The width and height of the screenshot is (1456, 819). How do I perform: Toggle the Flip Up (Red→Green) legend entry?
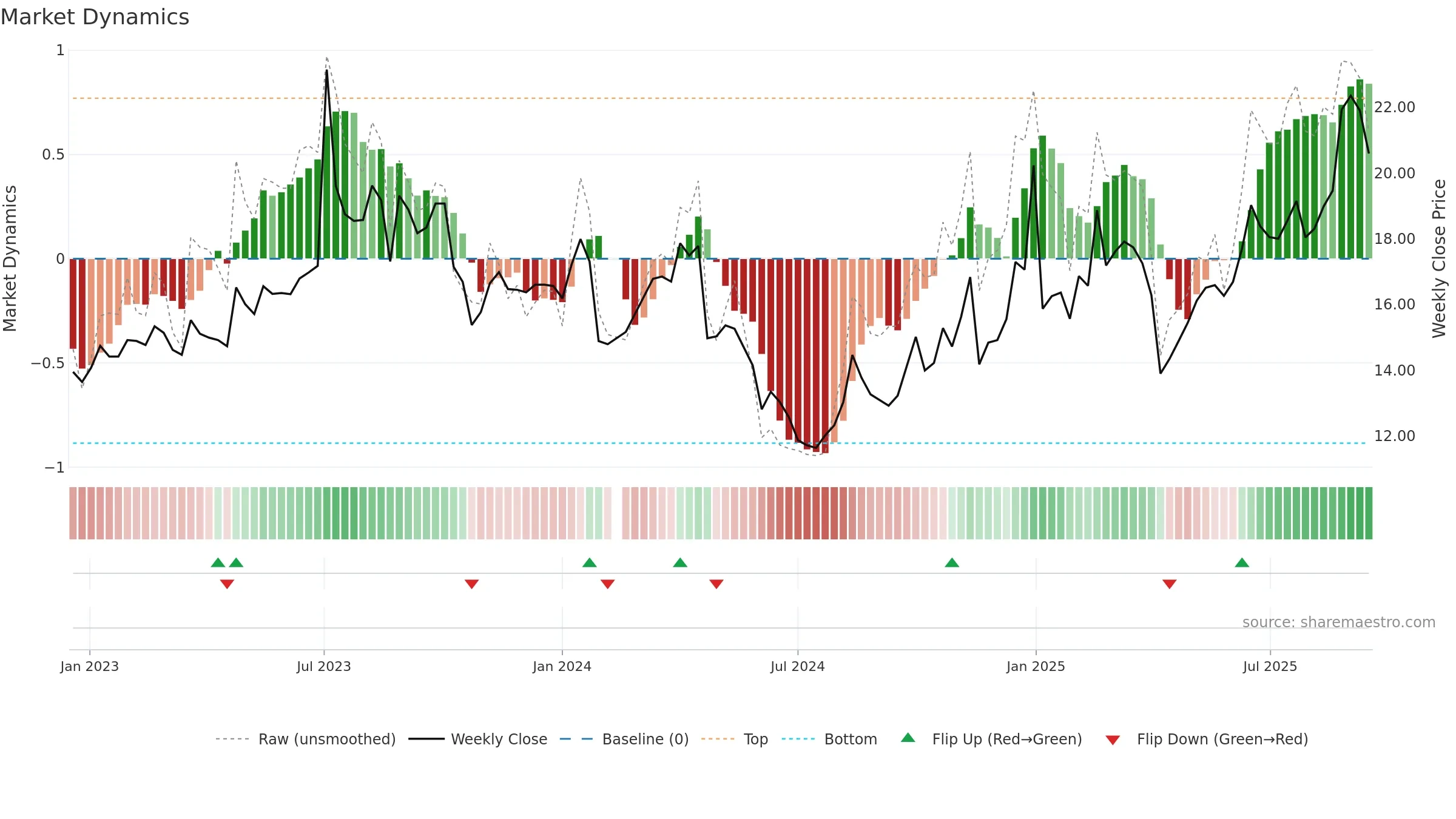991,739
